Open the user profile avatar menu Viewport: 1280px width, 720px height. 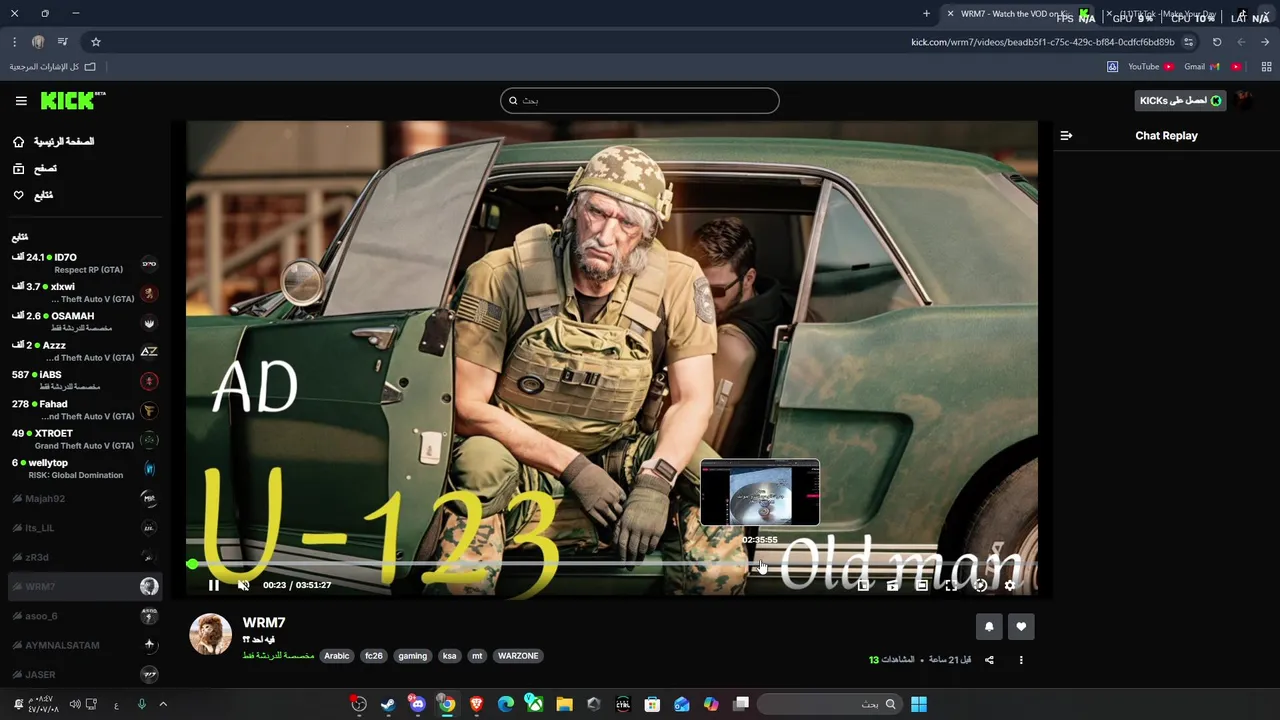(x=1244, y=100)
